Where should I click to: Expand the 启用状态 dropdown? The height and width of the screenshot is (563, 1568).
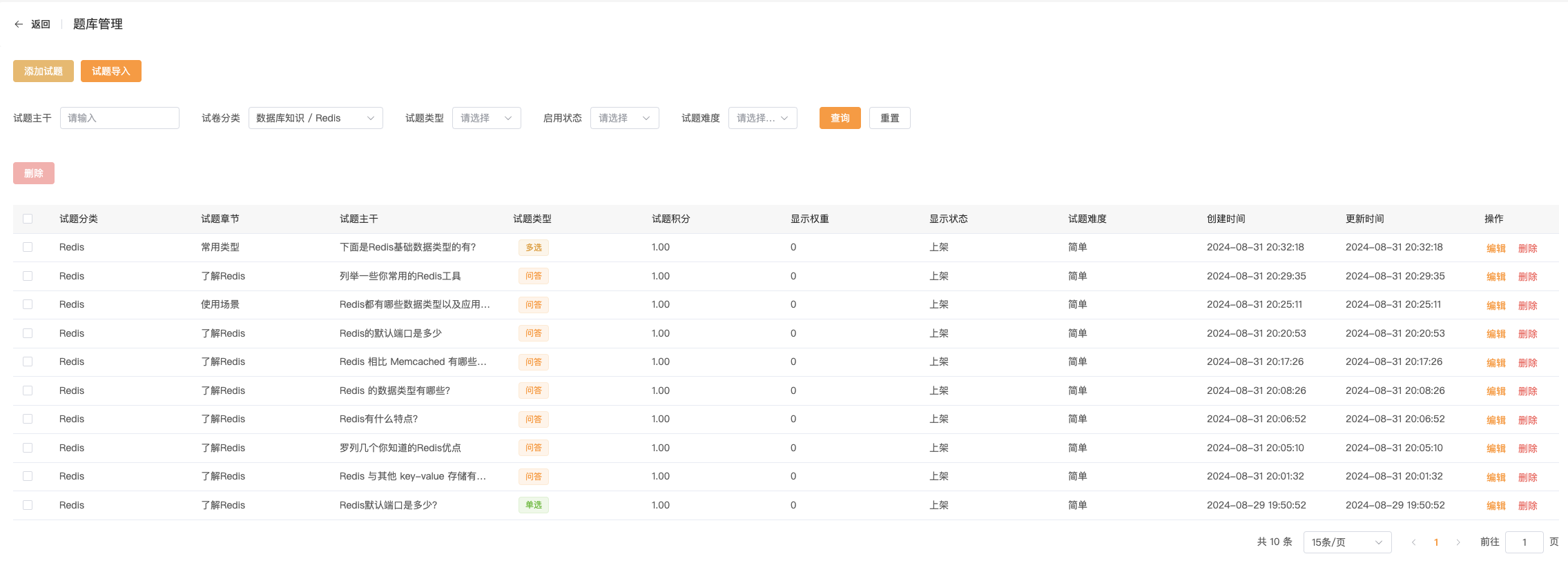[x=625, y=118]
